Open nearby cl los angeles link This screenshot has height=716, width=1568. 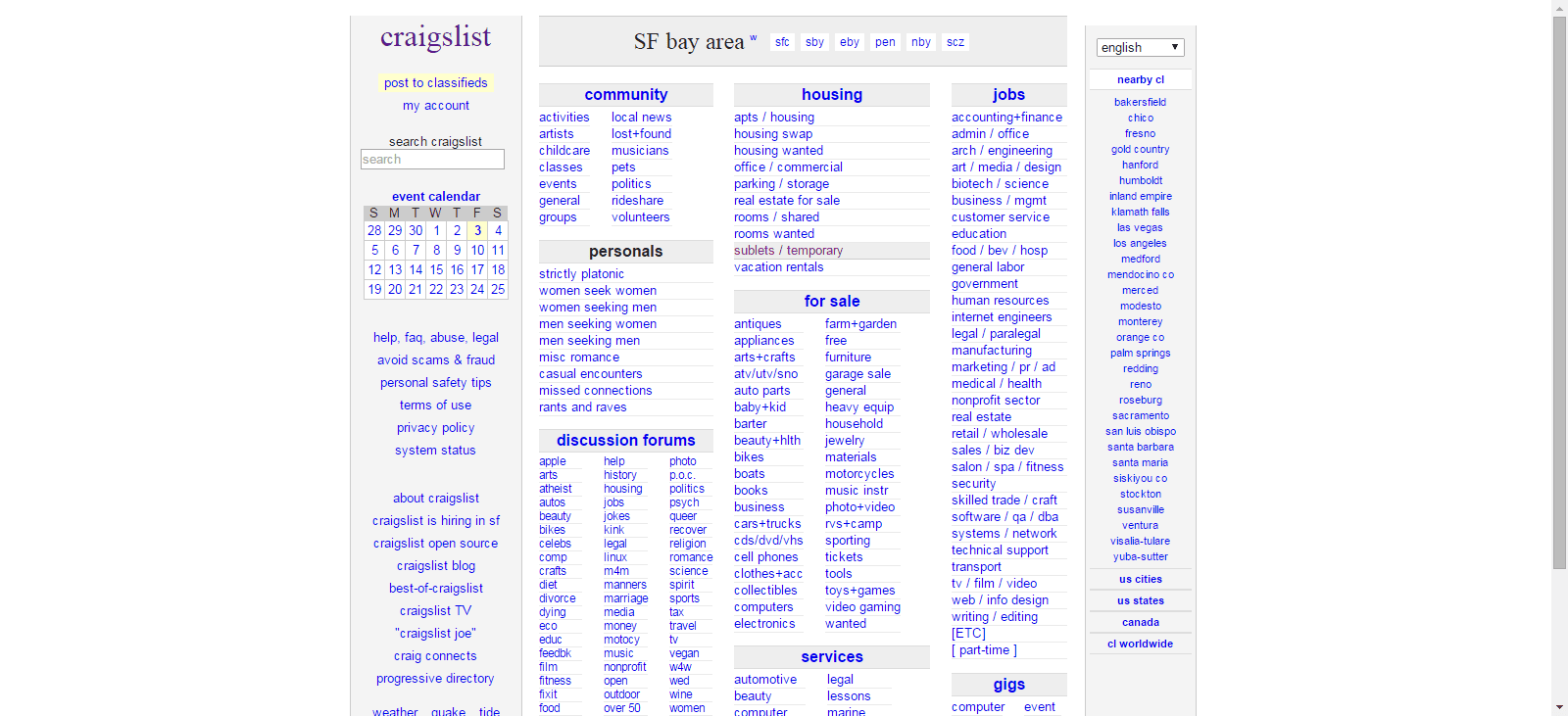tap(1141, 243)
